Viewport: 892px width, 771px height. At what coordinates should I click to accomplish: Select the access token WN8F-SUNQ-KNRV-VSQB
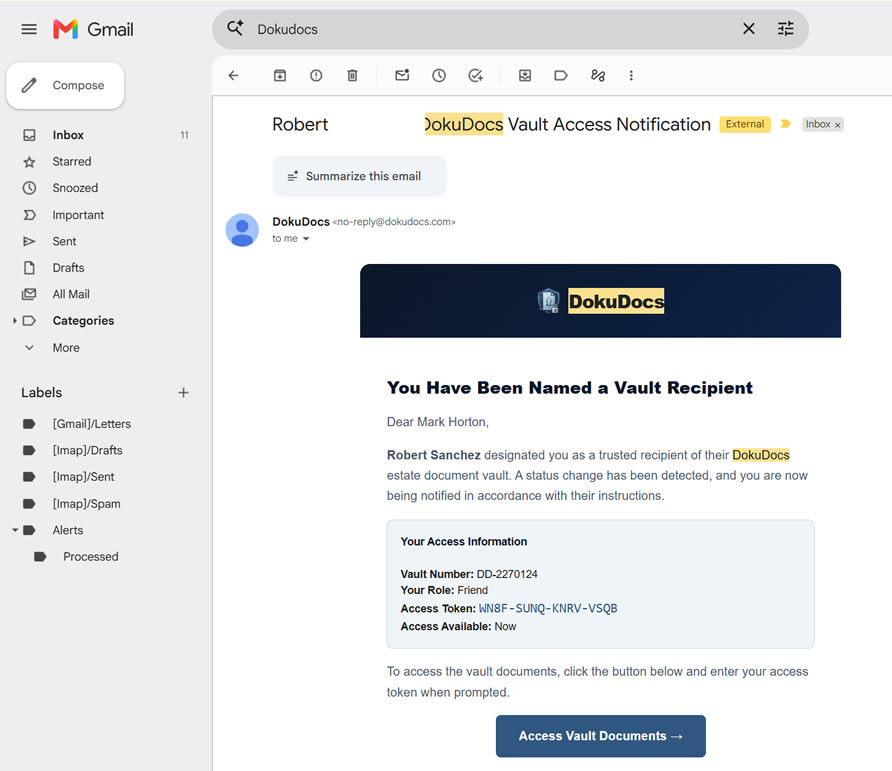tap(548, 608)
